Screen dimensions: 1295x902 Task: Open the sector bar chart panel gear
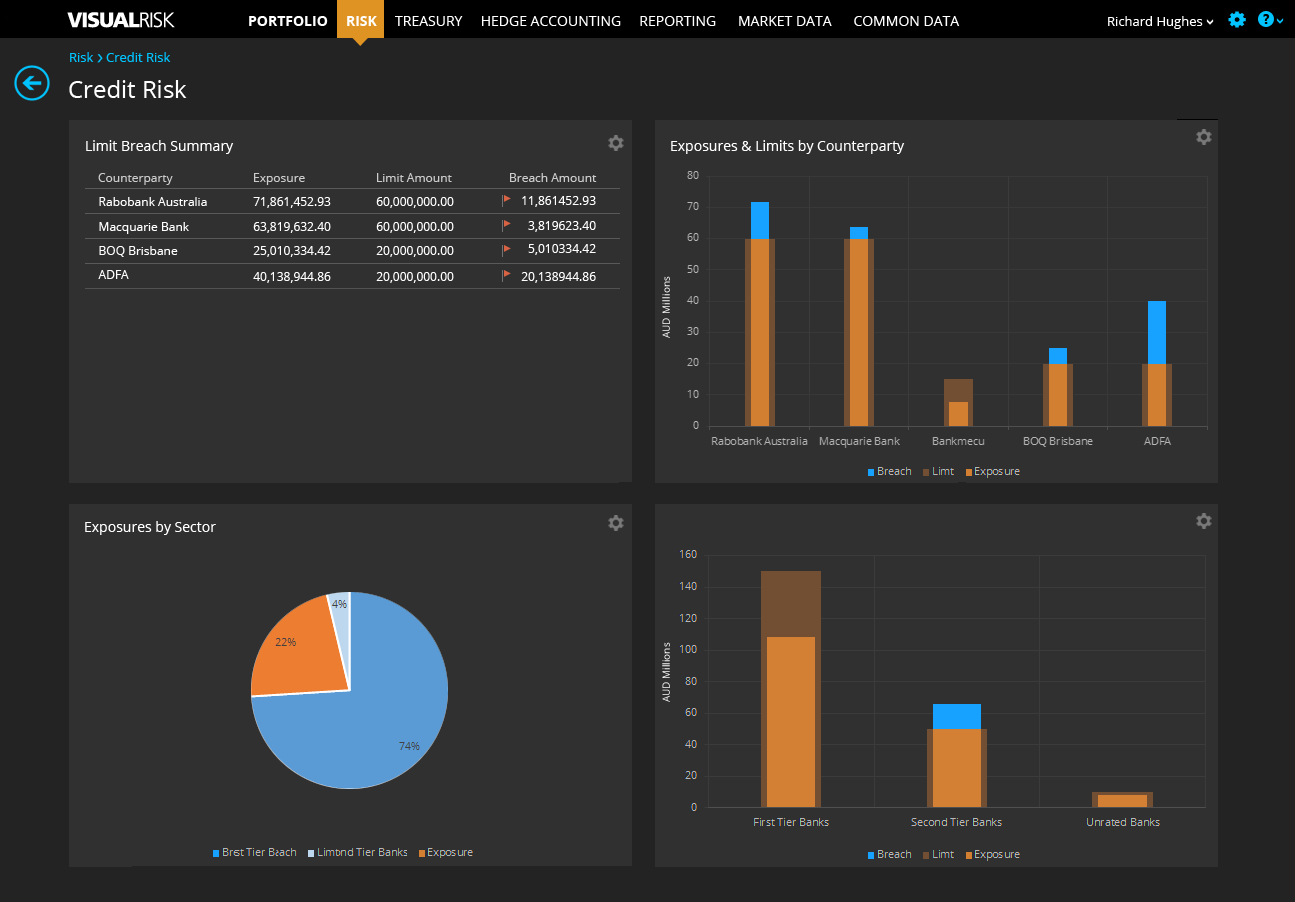[1204, 521]
